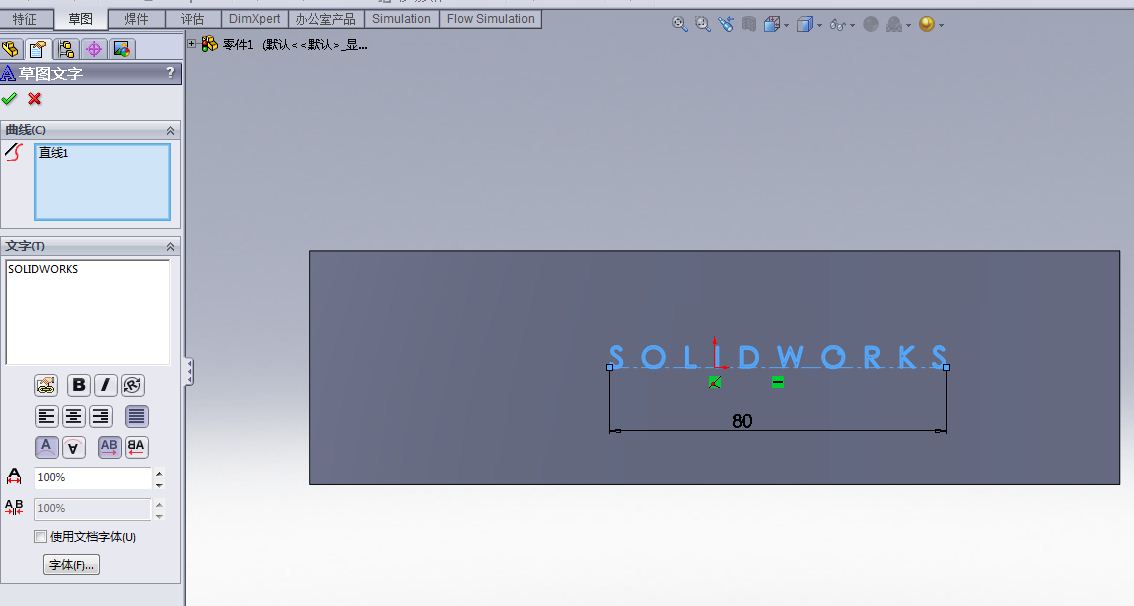Enable the 使用文档字体 checkbox
Image resolution: width=1134 pixels, height=606 pixels.
click(x=40, y=537)
